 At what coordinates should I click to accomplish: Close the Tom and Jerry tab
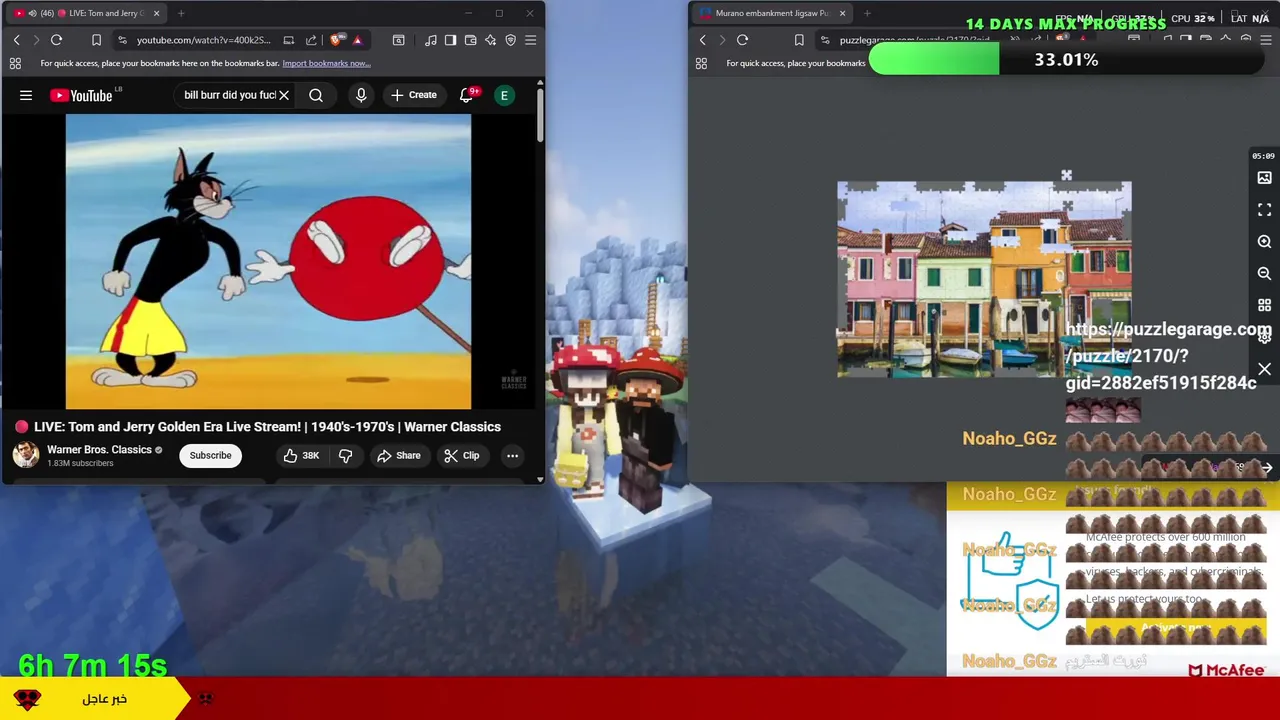click(x=156, y=13)
